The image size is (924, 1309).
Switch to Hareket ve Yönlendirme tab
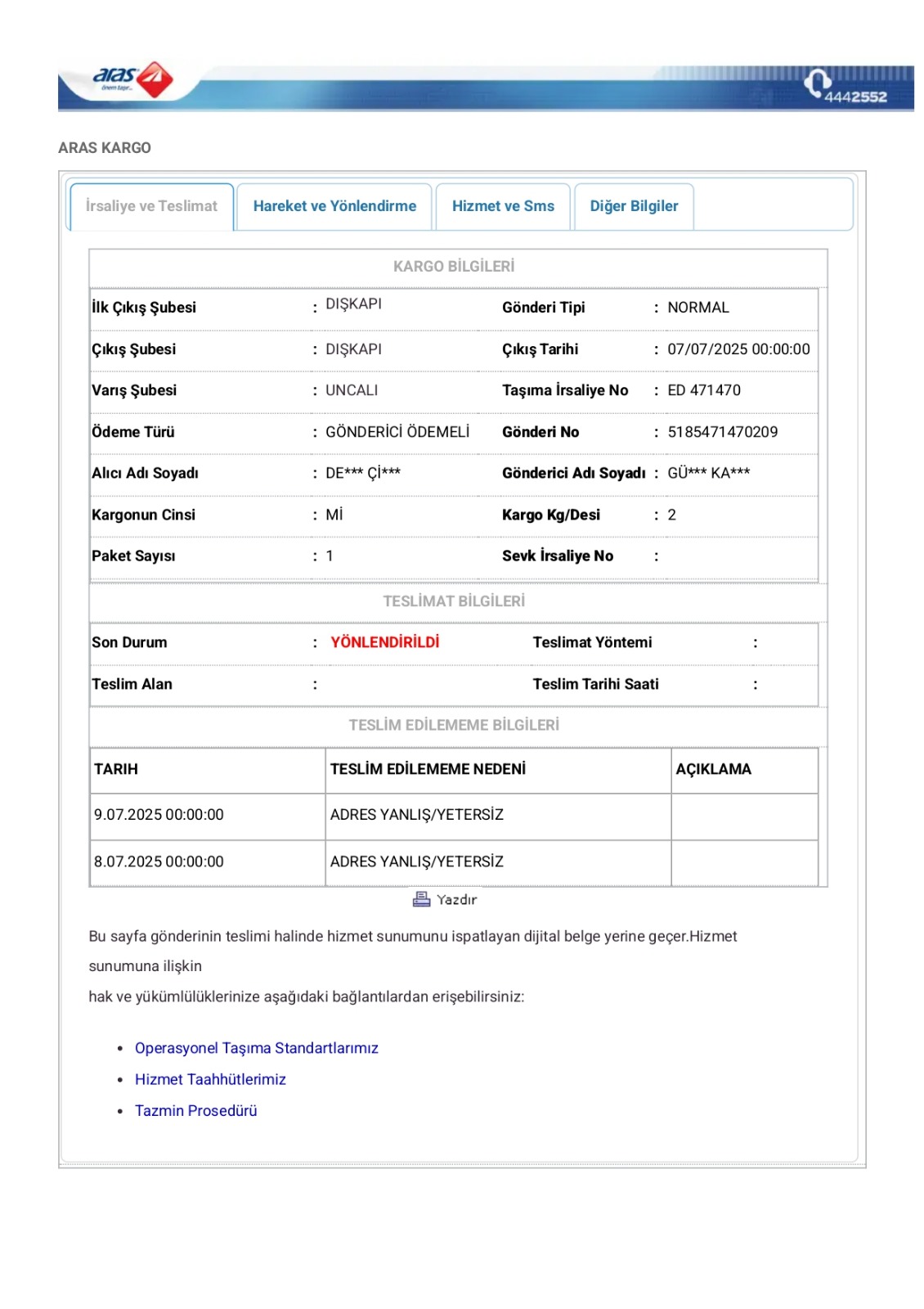click(334, 206)
